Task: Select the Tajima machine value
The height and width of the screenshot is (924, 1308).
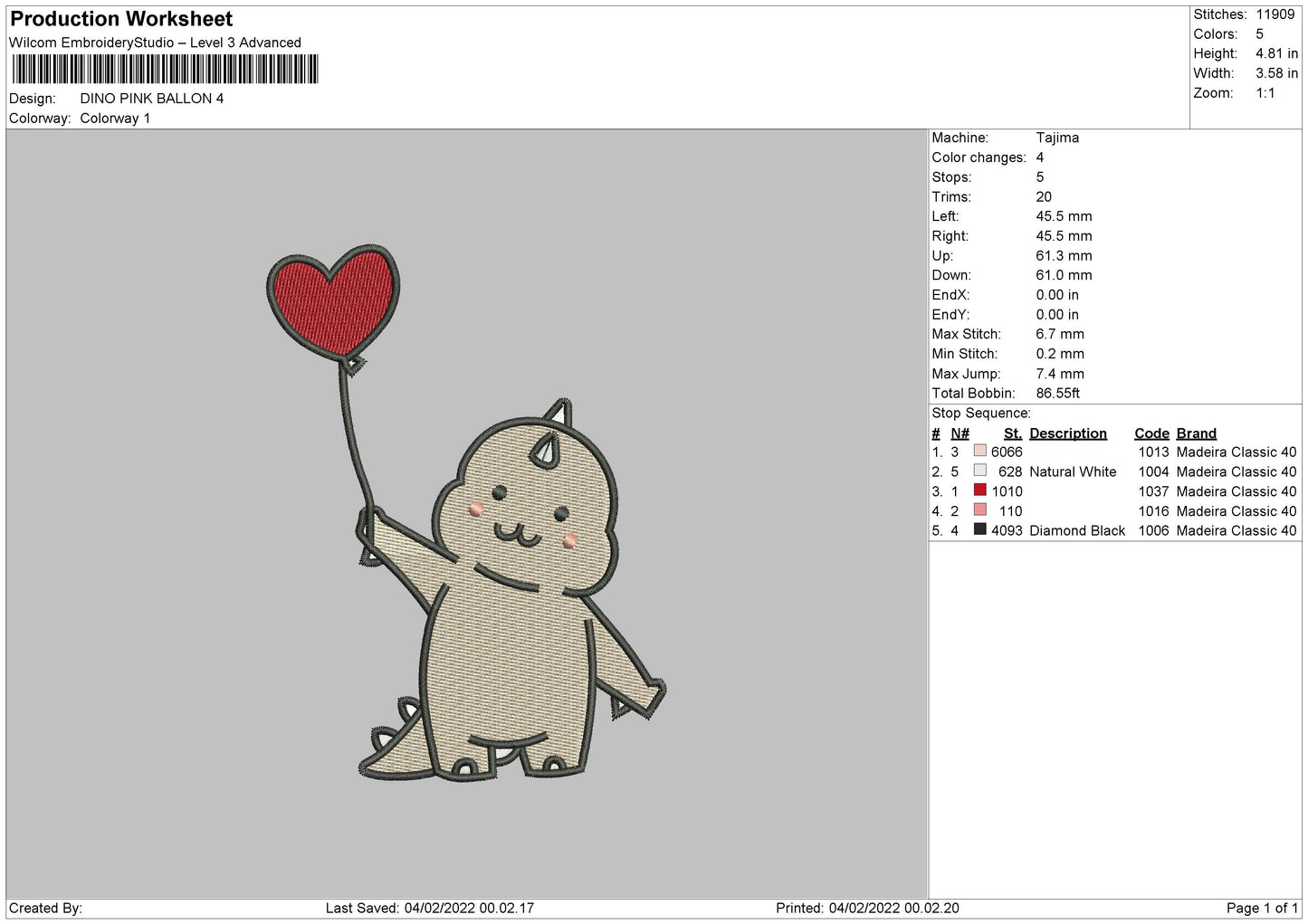Action: coord(1057,138)
